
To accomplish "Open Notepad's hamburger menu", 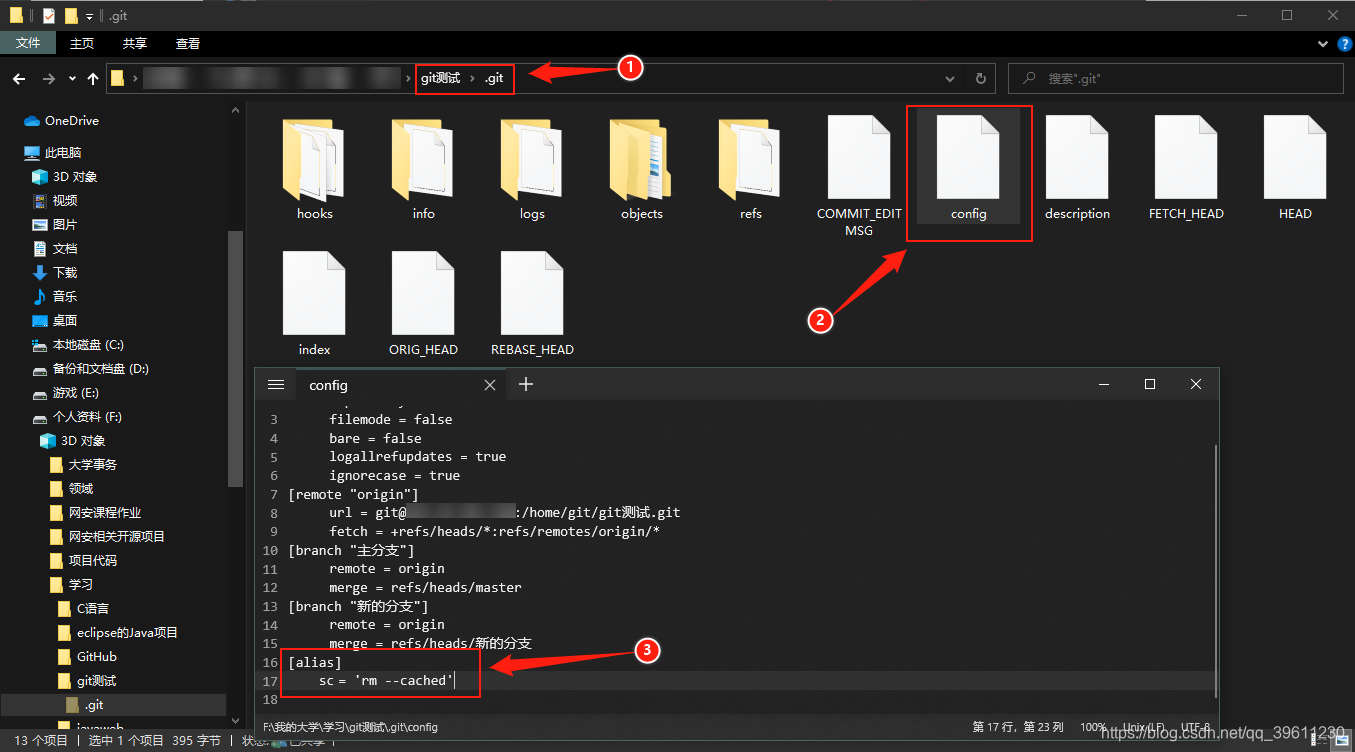I will tap(276, 384).
